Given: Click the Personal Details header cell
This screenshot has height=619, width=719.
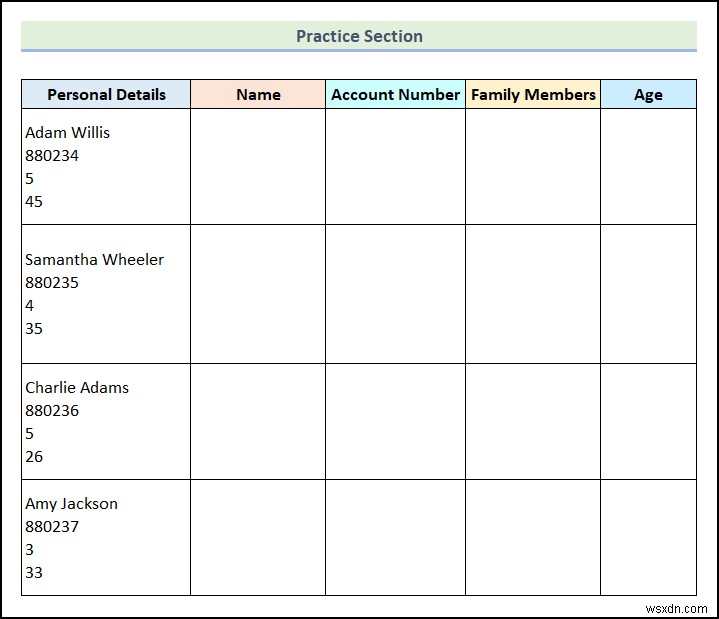Looking at the screenshot, I should [x=106, y=94].
